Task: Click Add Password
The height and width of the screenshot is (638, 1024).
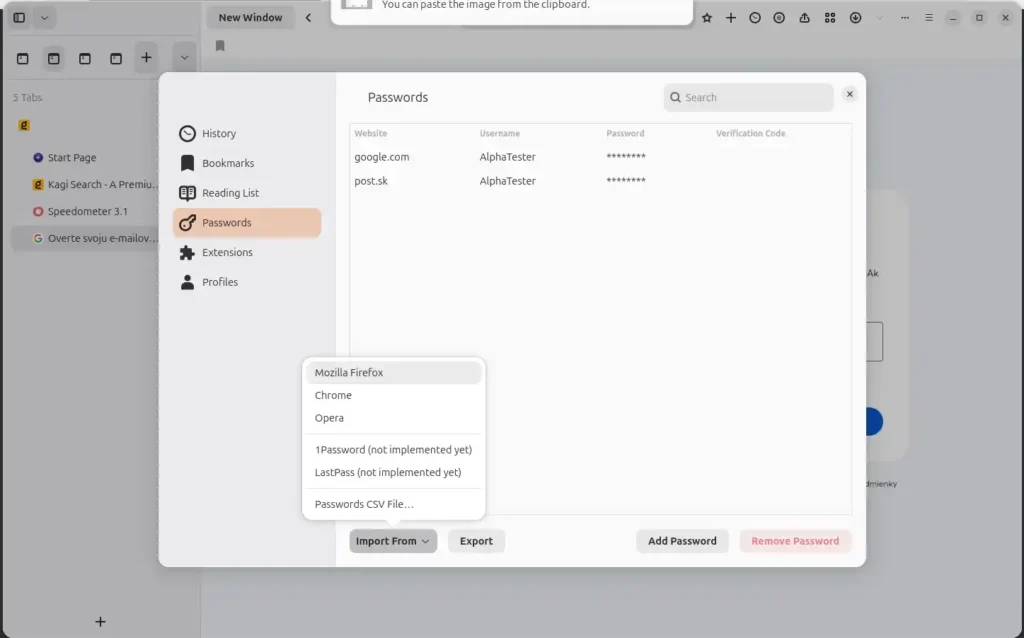Action: click(682, 541)
